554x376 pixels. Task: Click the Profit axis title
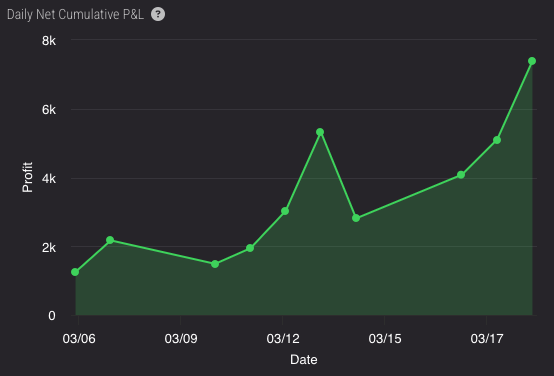[x=27, y=177]
